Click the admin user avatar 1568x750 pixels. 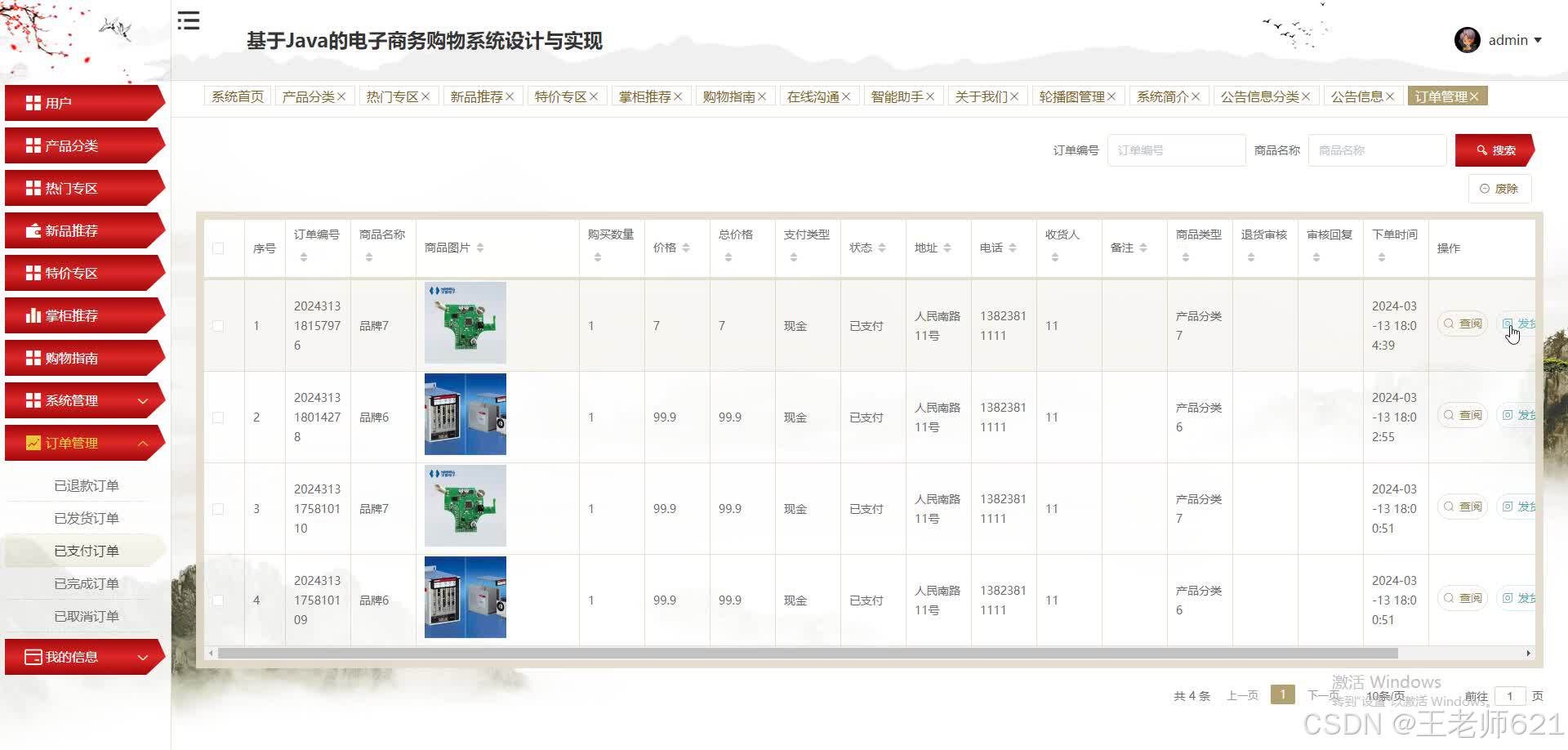click(1467, 40)
